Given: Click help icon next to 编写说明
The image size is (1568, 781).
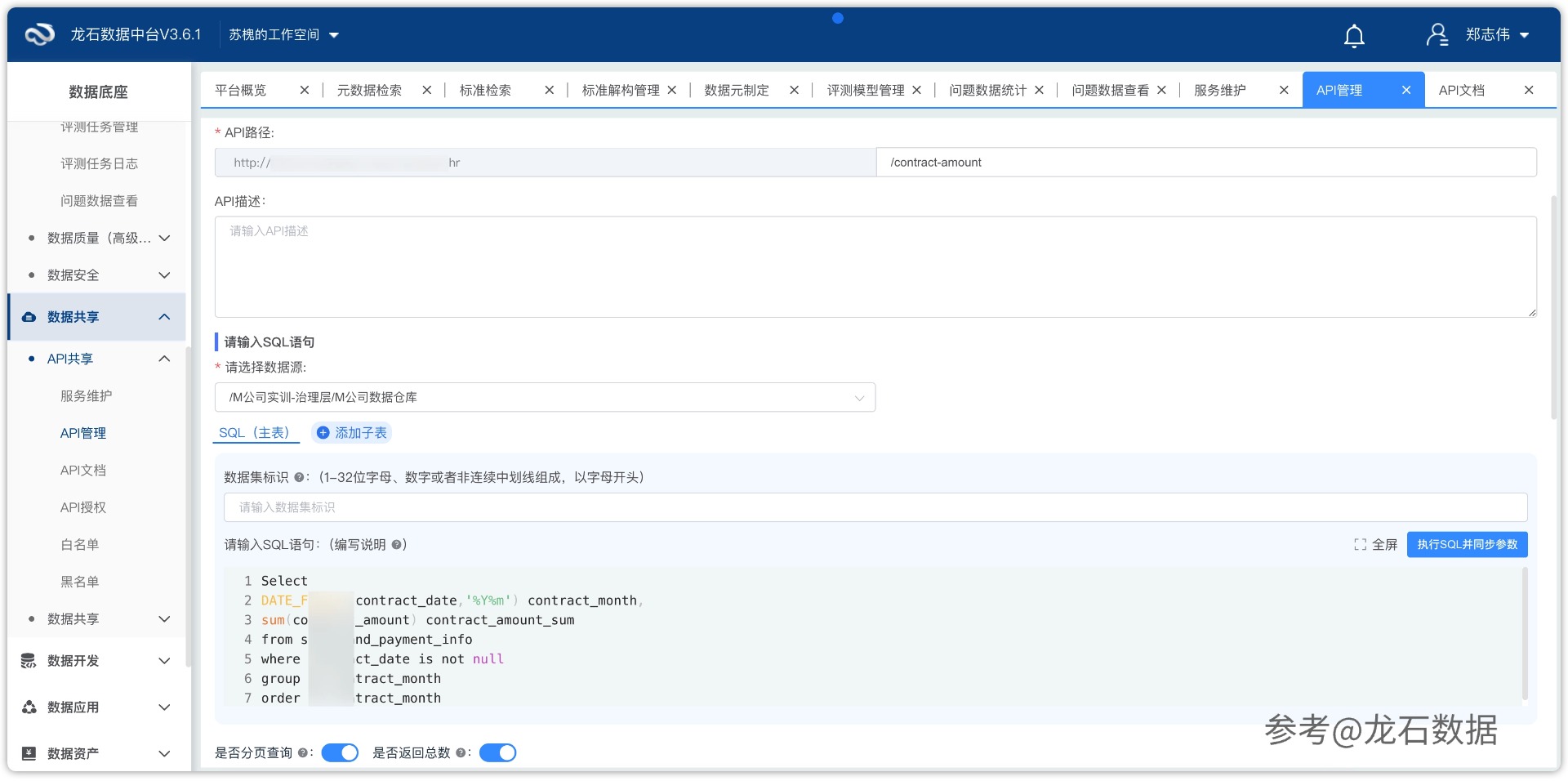Looking at the screenshot, I should point(396,545).
